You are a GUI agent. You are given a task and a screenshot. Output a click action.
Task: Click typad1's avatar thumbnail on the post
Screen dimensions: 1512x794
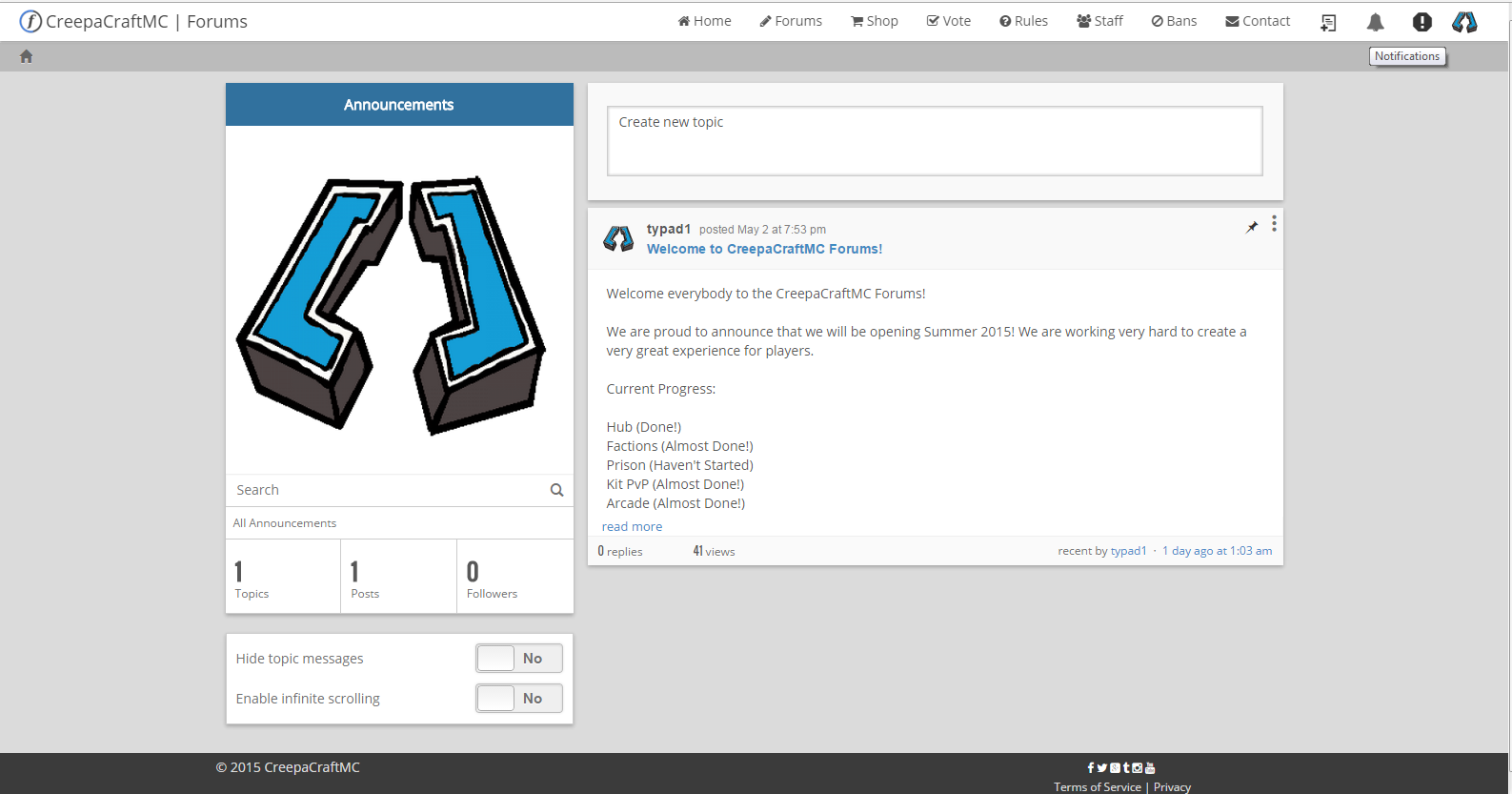tap(618, 238)
